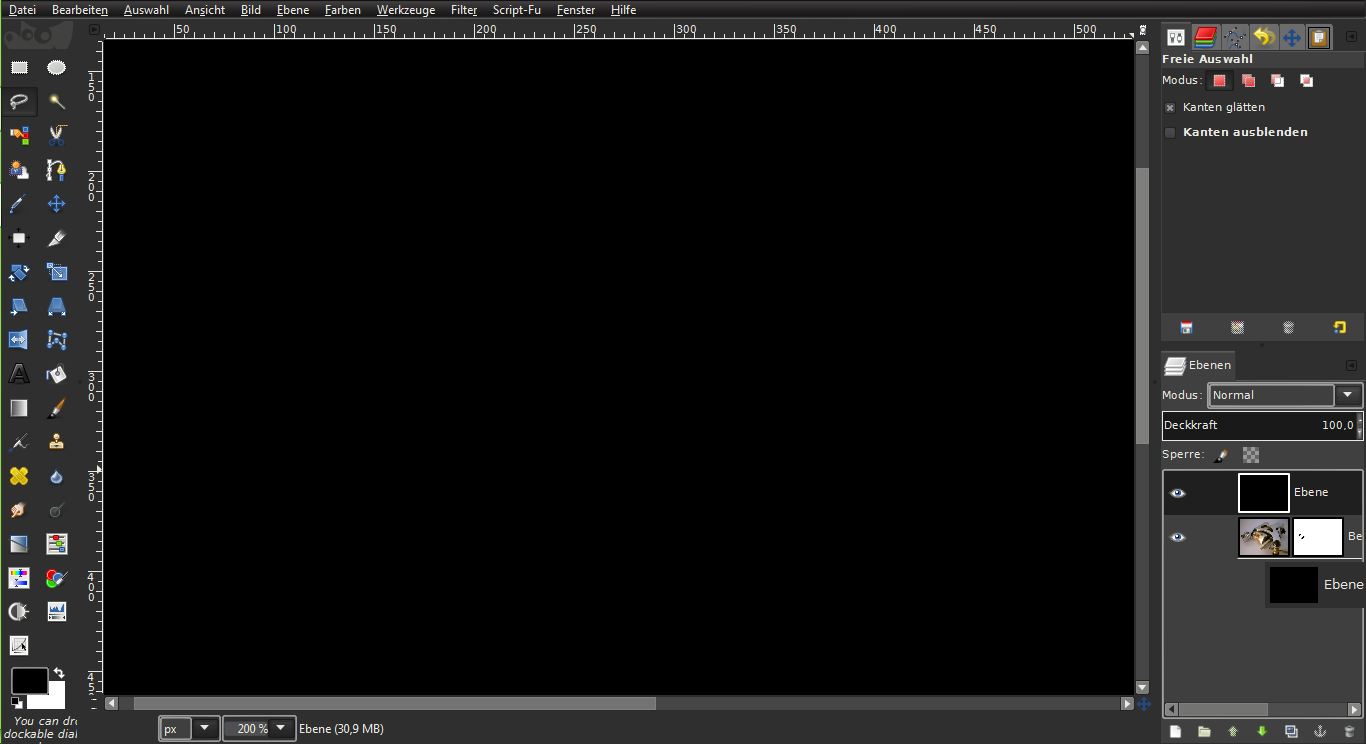This screenshot has height=744, width=1366.
Task: Open the Script-Fu menu
Action: tap(517, 10)
